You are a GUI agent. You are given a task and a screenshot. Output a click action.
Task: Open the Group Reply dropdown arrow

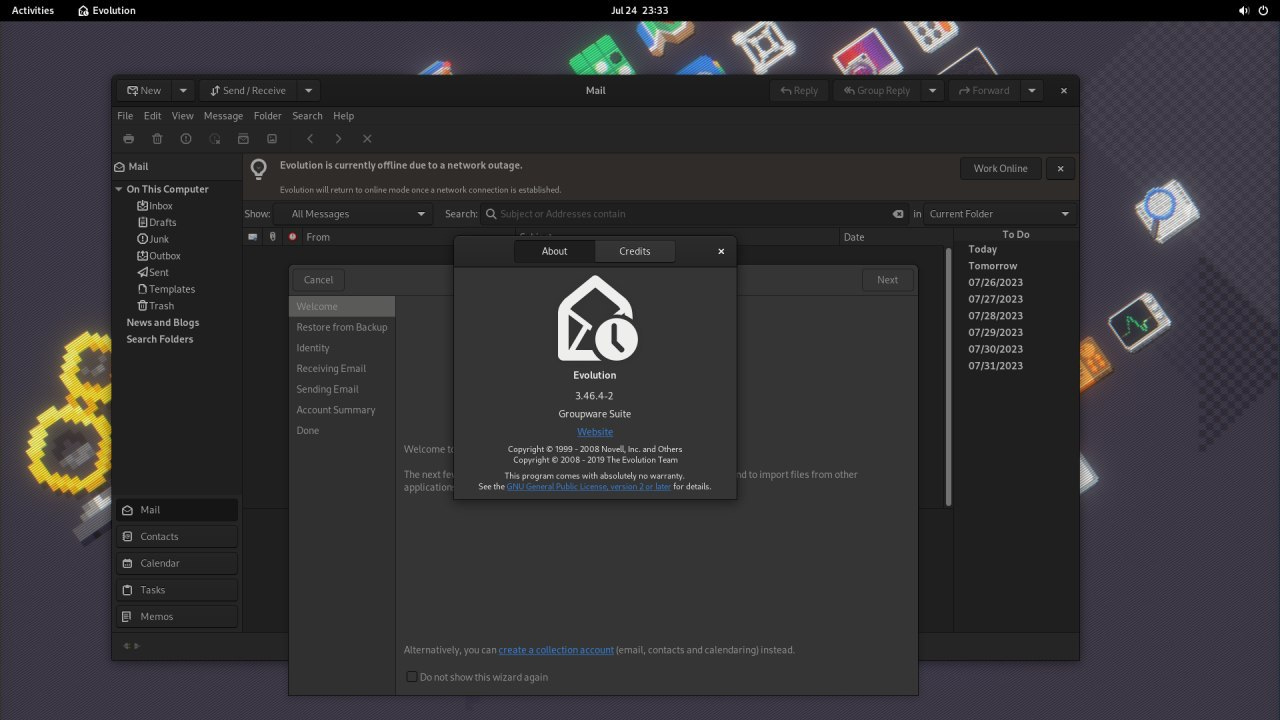[932, 90]
